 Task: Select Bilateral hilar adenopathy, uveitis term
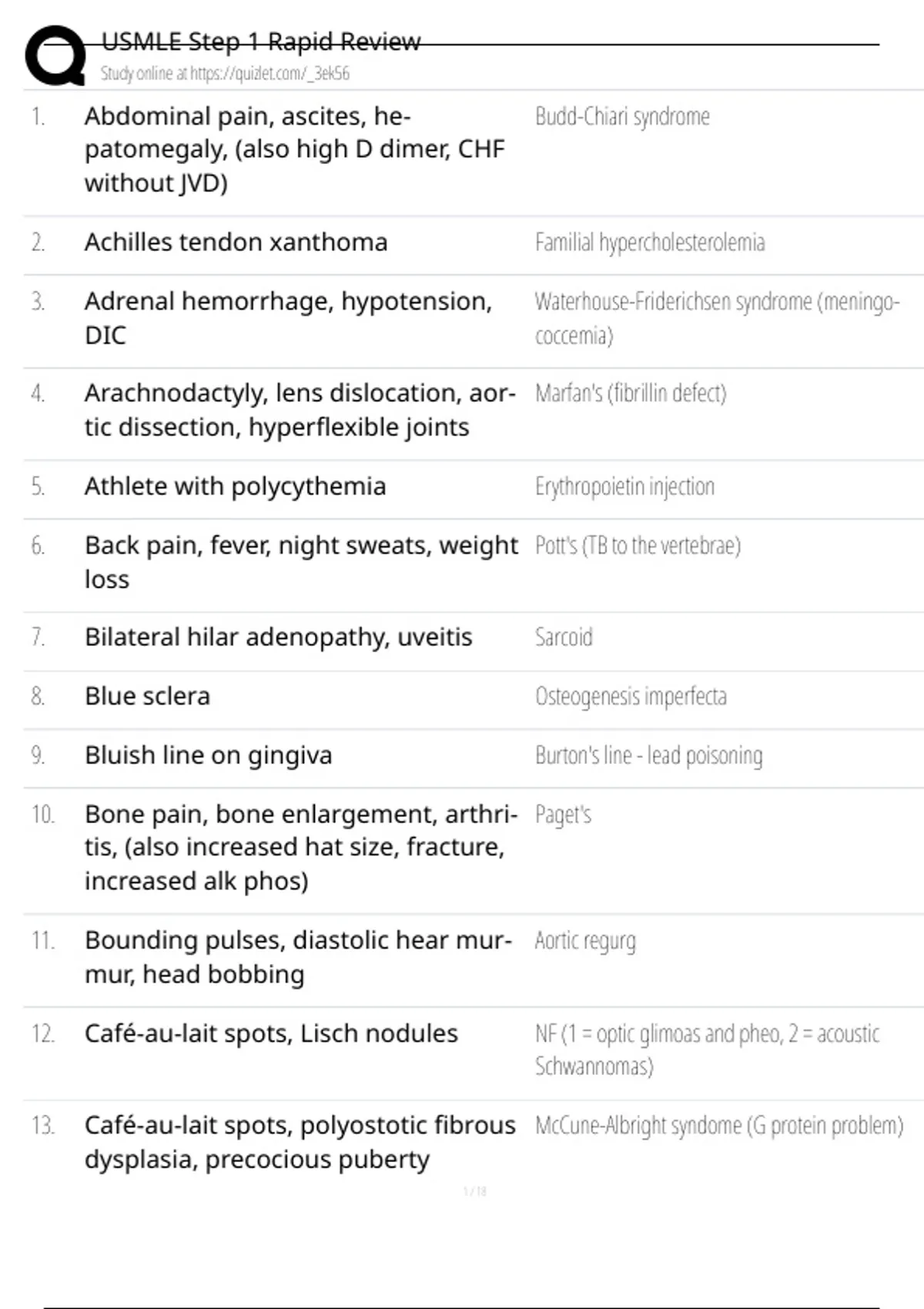[278, 638]
